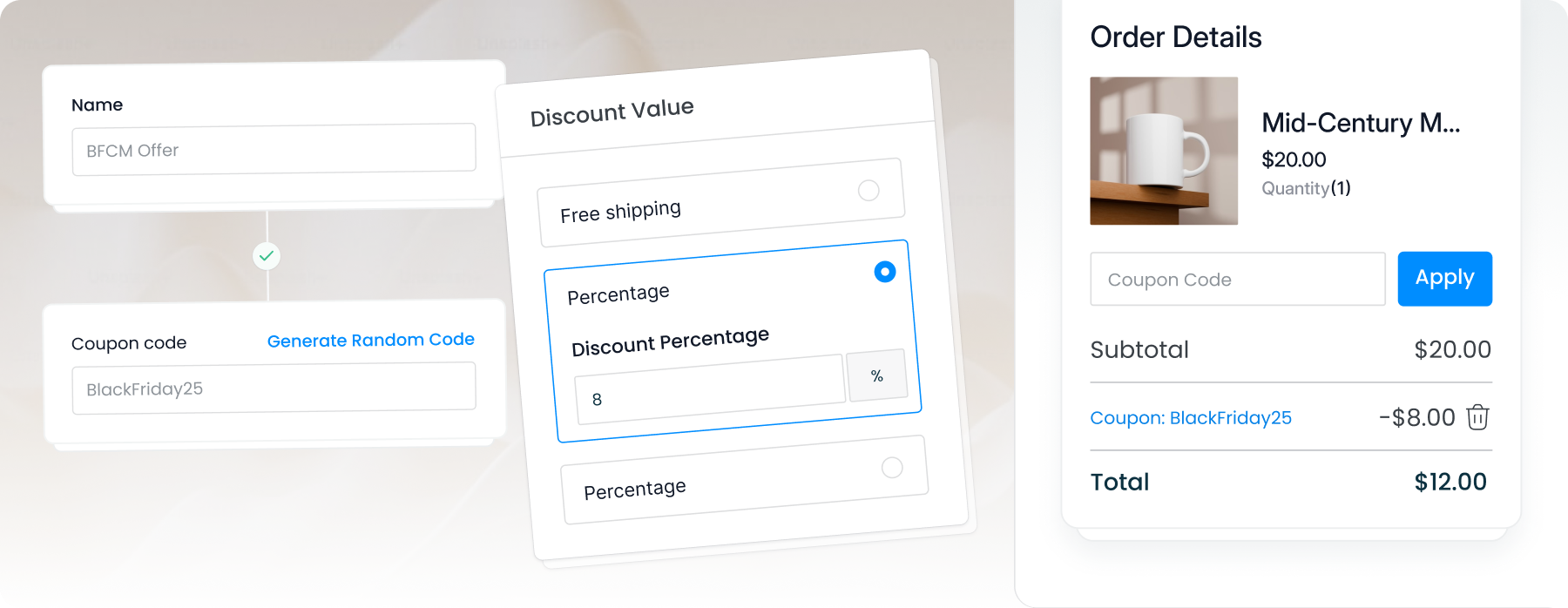Click the Name field containing BFCM Offer

coord(274,150)
